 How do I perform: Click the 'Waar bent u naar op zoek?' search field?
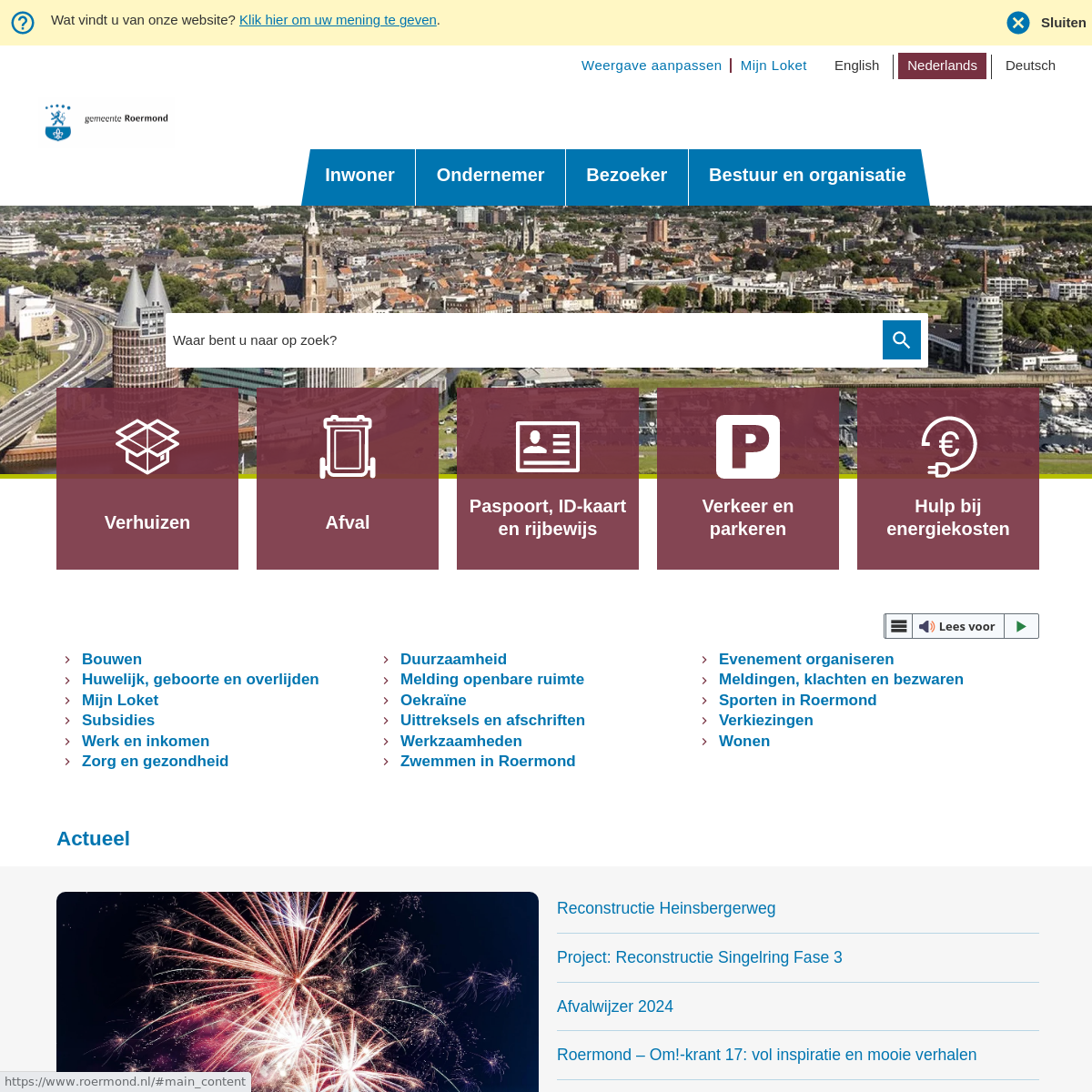[523, 340]
